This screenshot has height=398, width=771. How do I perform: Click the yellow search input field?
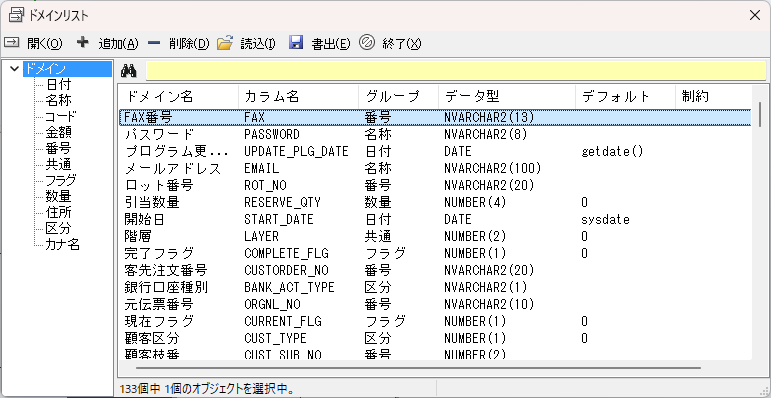pyautogui.click(x=456, y=71)
